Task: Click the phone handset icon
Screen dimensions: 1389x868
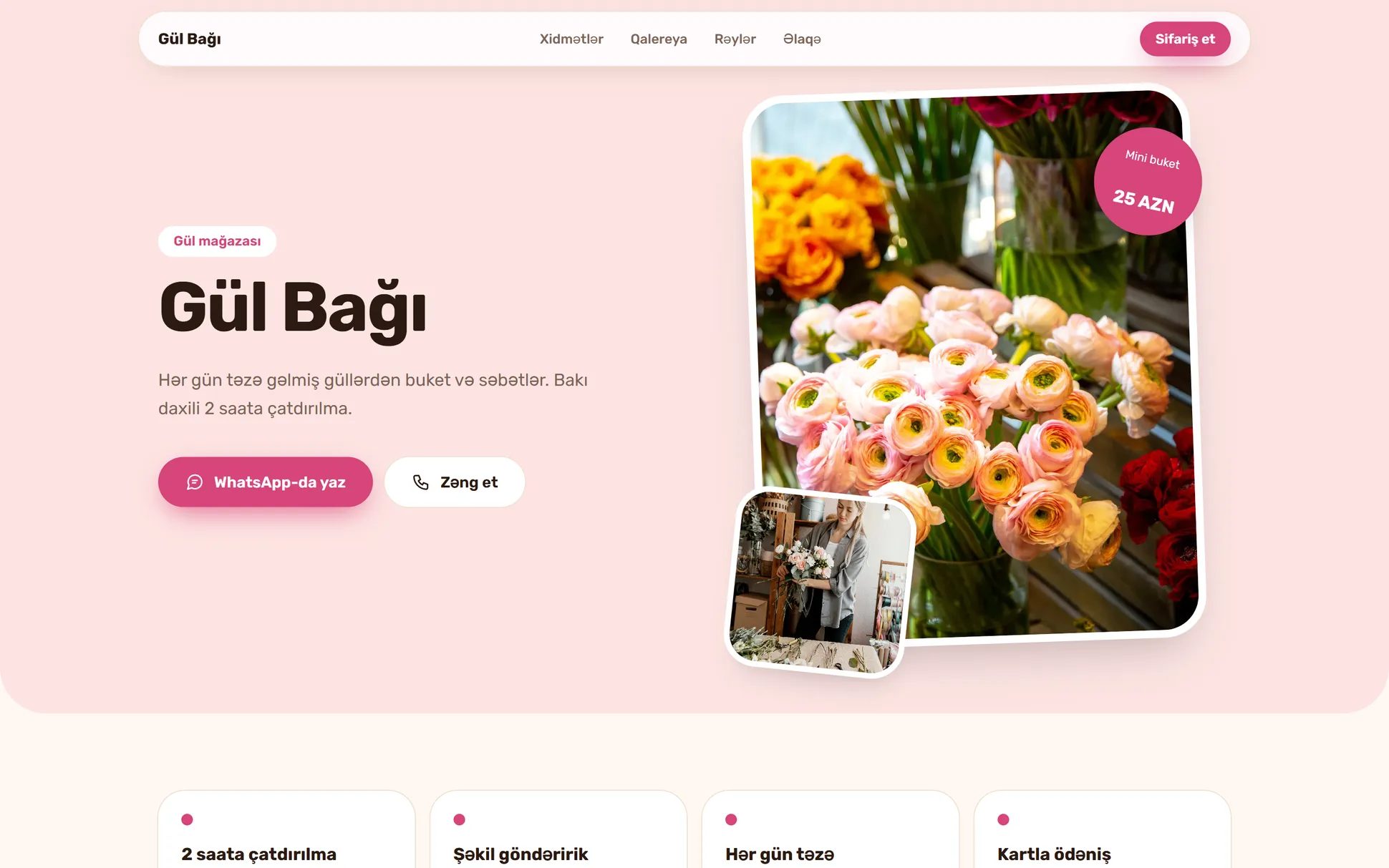Action: pos(421,482)
